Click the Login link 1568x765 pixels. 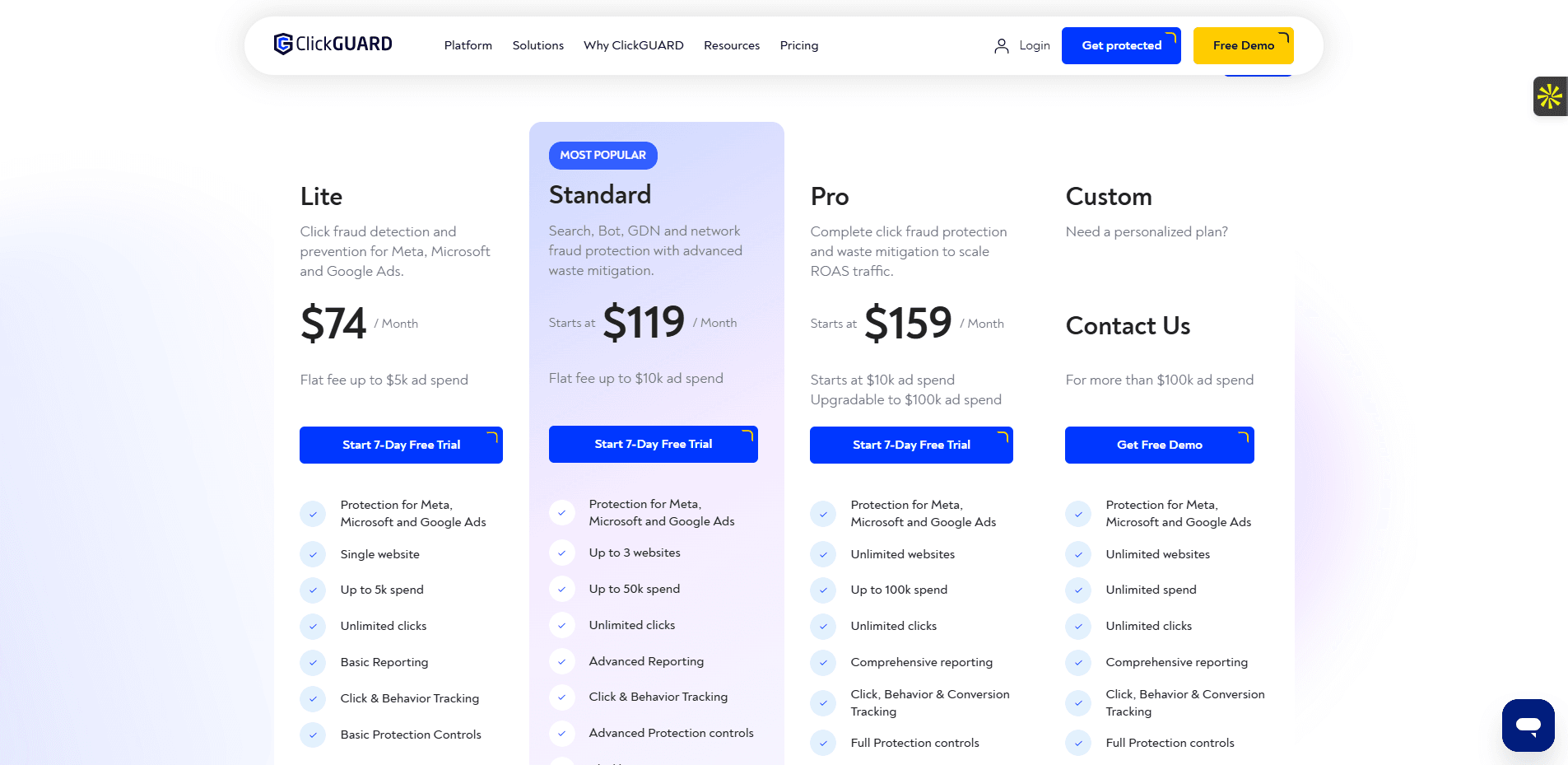point(1035,45)
